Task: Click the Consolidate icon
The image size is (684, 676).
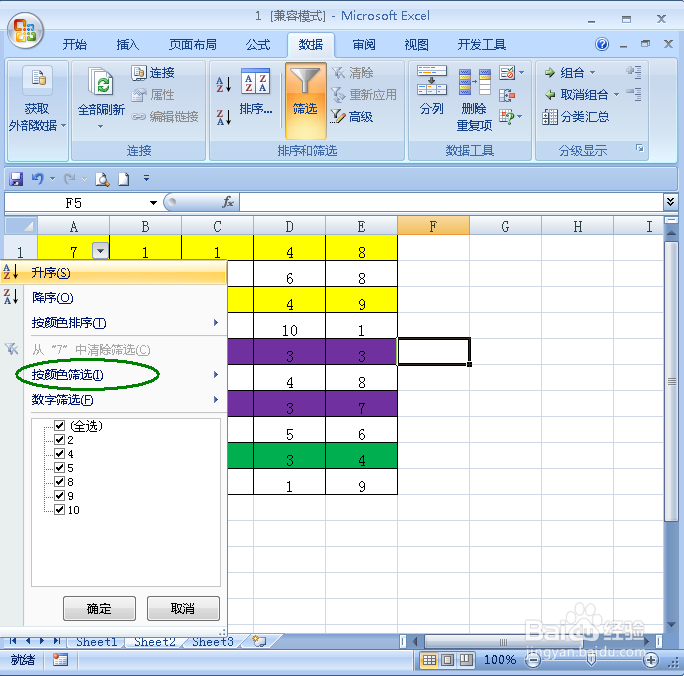Action: coord(507,95)
